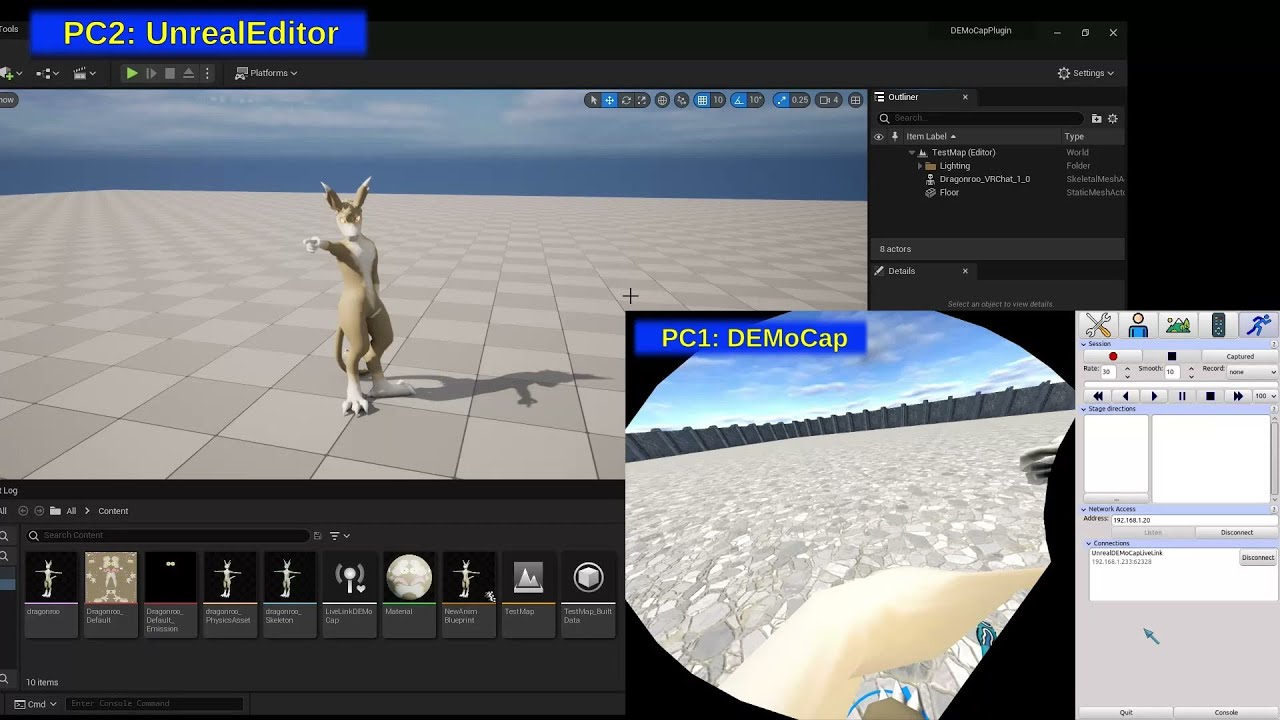Toggle Outliner visibility eye column header
Viewport: 1280px width, 720px height.
pyautogui.click(x=879, y=136)
